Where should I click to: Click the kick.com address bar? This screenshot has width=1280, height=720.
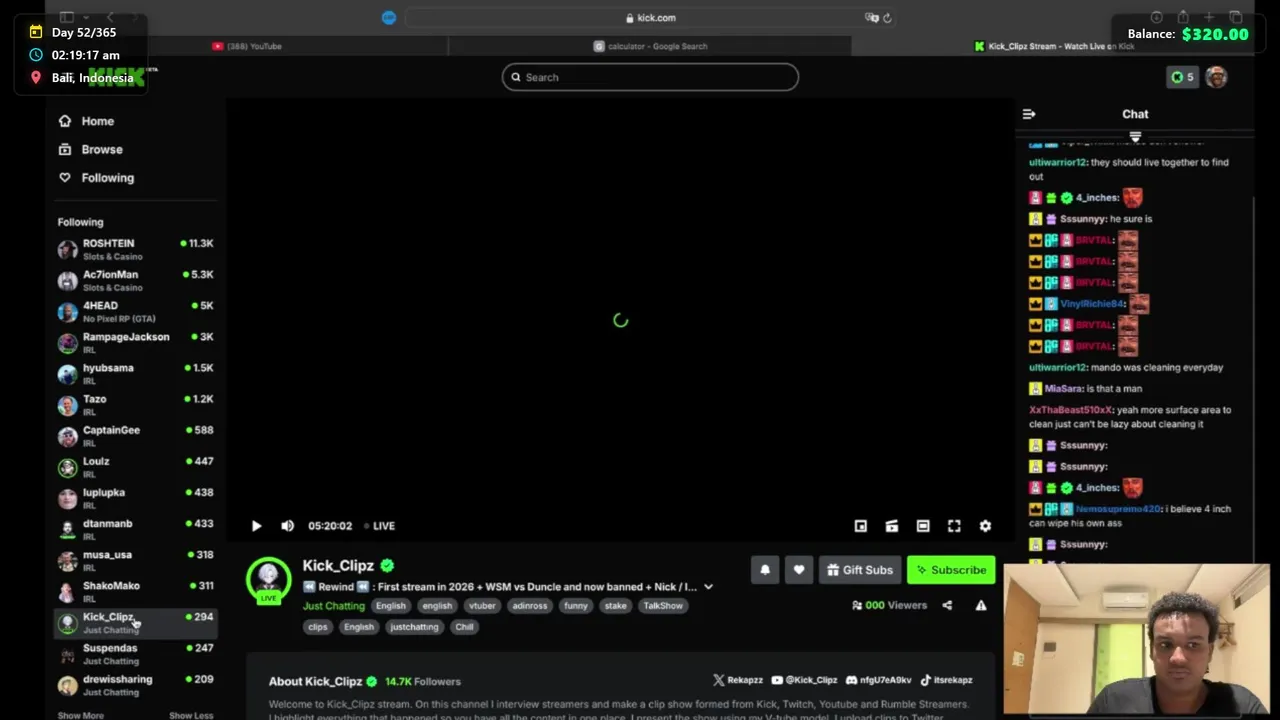pos(650,17)
